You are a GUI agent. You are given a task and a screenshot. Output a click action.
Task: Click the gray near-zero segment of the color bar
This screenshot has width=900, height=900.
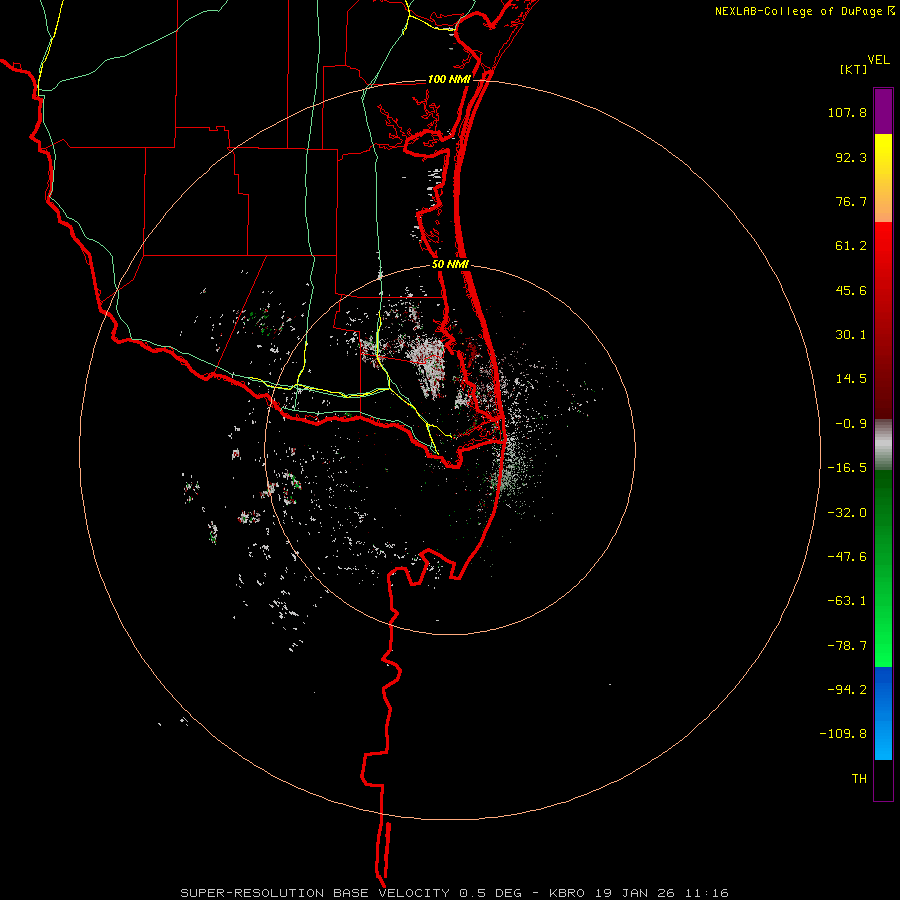point(883,445)
